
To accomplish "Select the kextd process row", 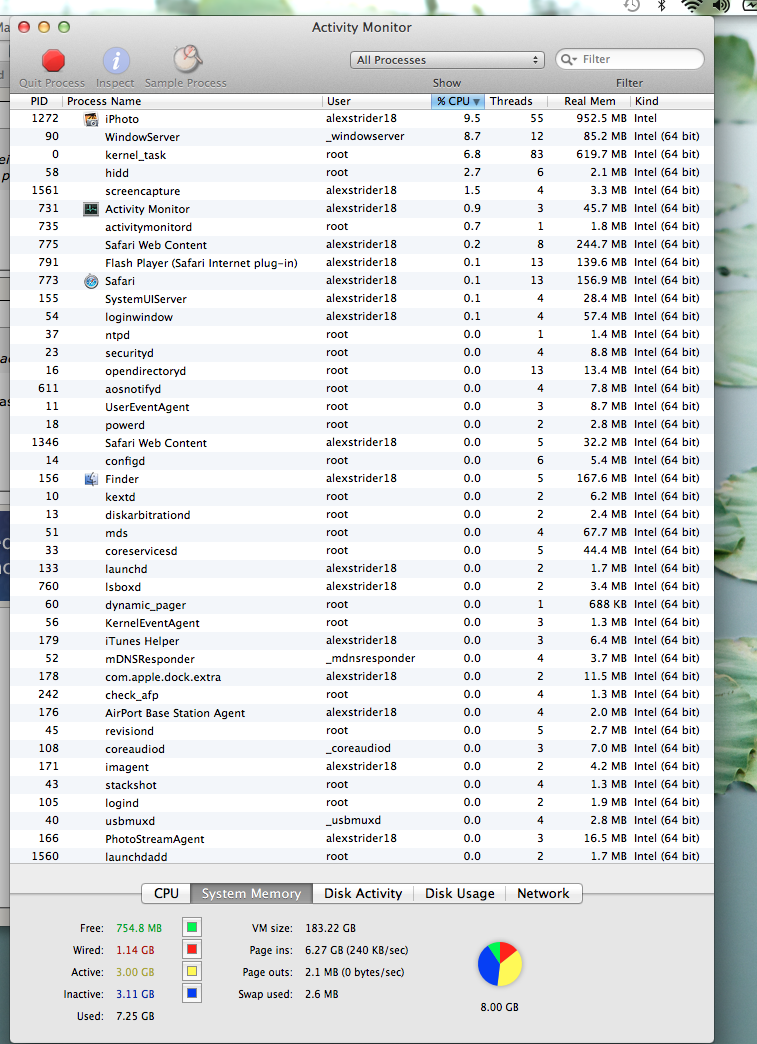I will tap(362, 496).
